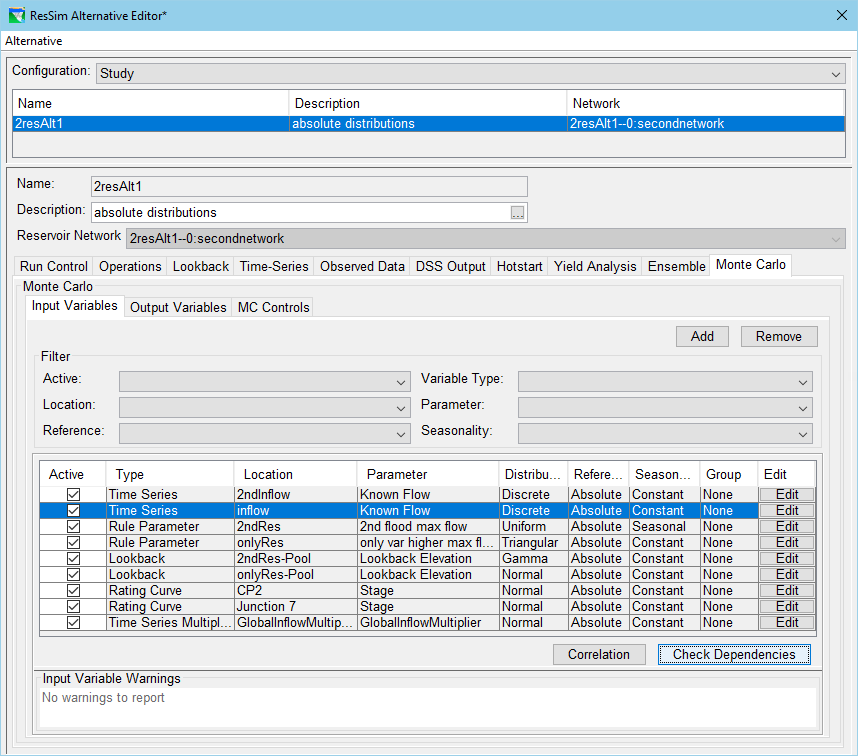Screen dimensions: 858x756
Task: Click Edit for the onlyRes-Pool Lookback row
Action: point(787,575)
